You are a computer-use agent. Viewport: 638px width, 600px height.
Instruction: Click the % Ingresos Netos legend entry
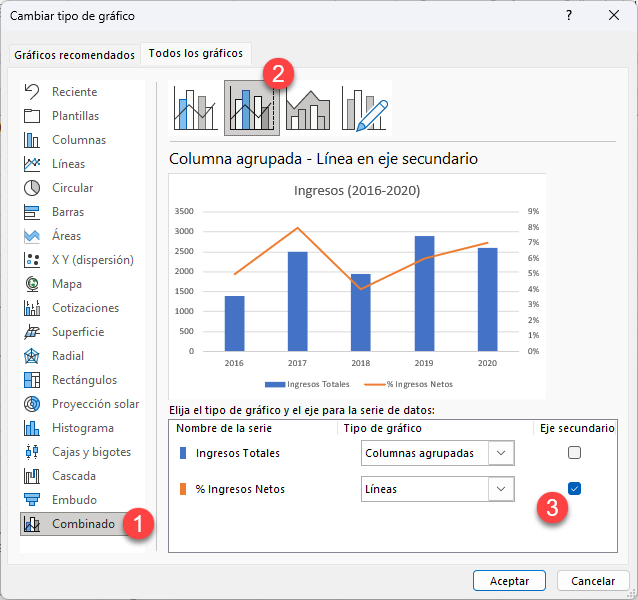coord(409,384)
